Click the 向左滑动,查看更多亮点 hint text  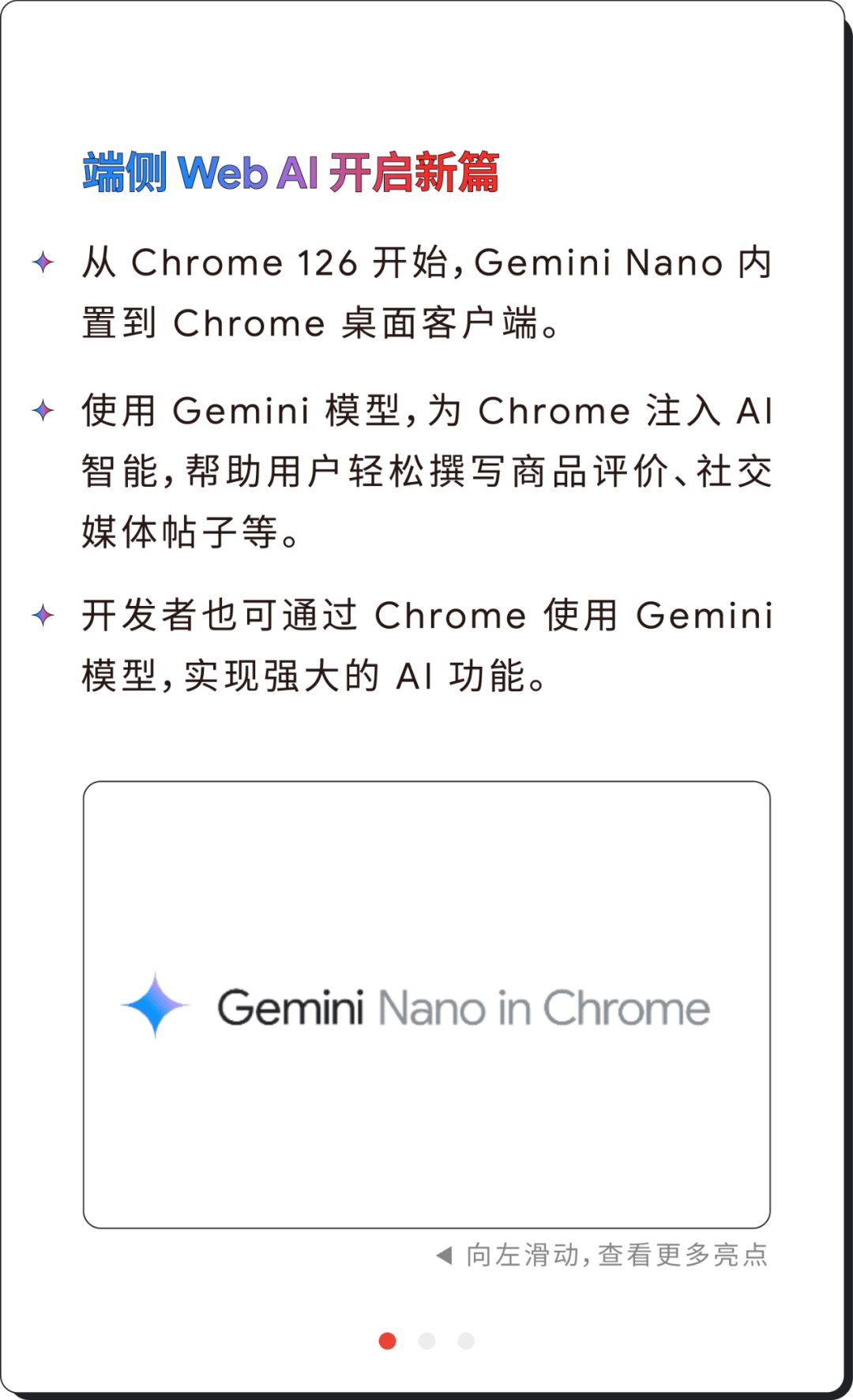617,1255
